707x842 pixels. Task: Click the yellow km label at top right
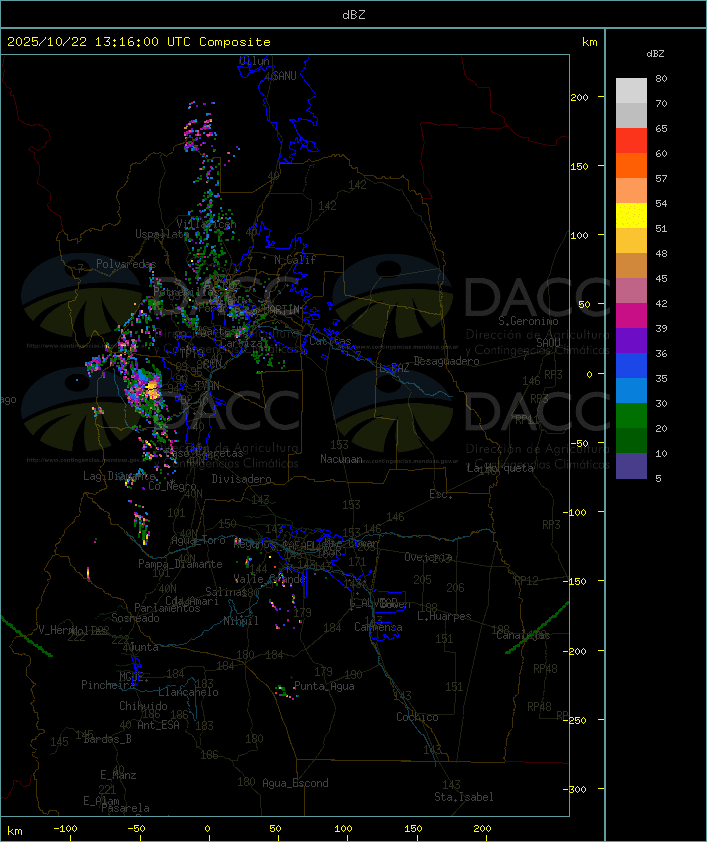(x=589, y=42)
